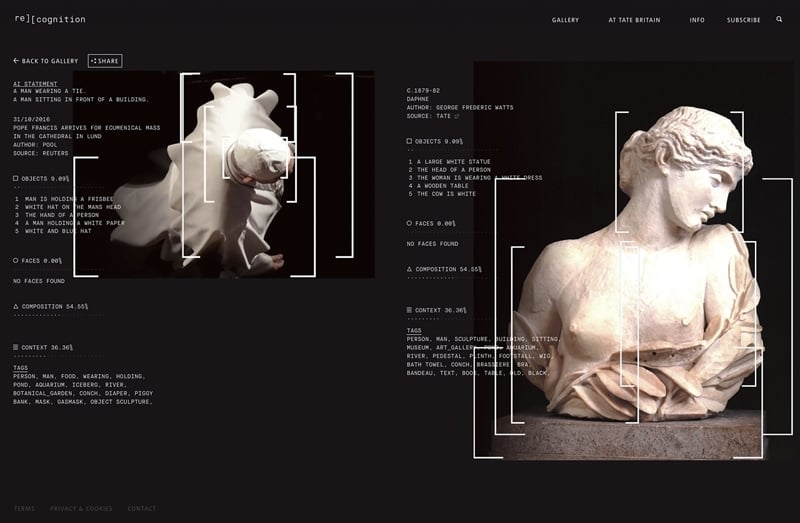Open the Contact footer link
This screenshot has width=800, height=523.
(142, 509)
